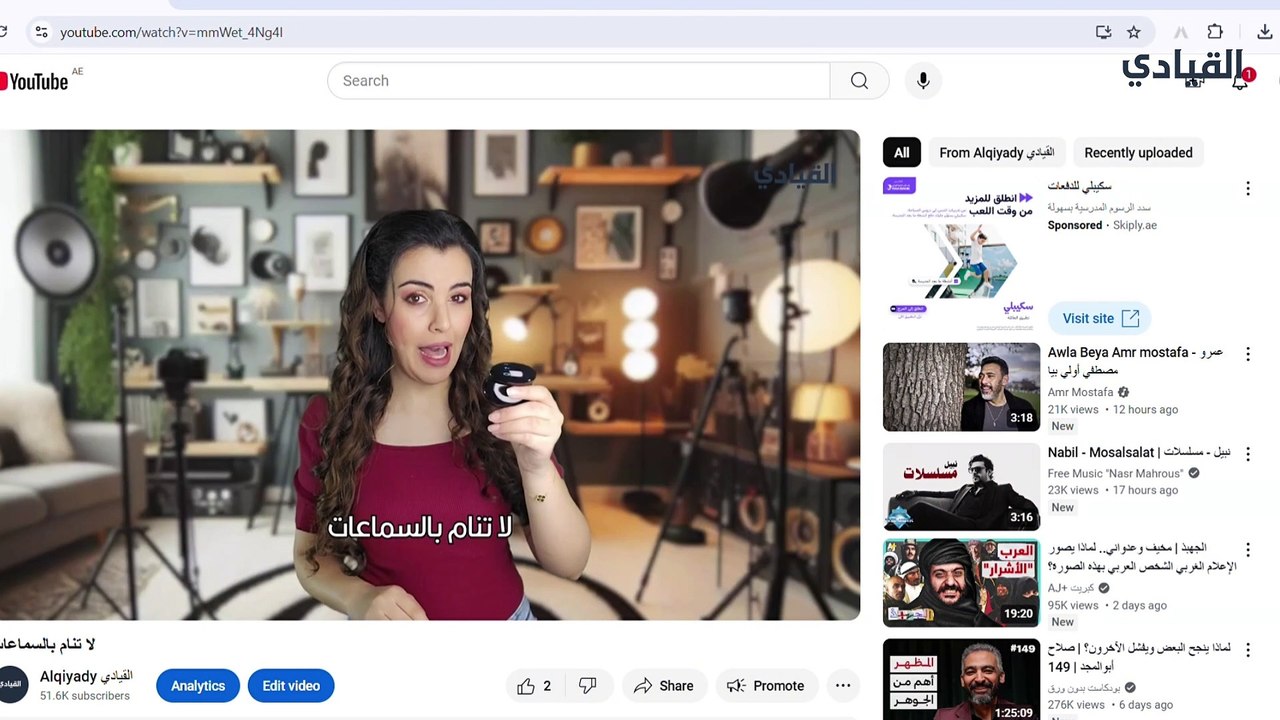
Task: Select the From Alqiyady filter chip
Action: [997, 153]
